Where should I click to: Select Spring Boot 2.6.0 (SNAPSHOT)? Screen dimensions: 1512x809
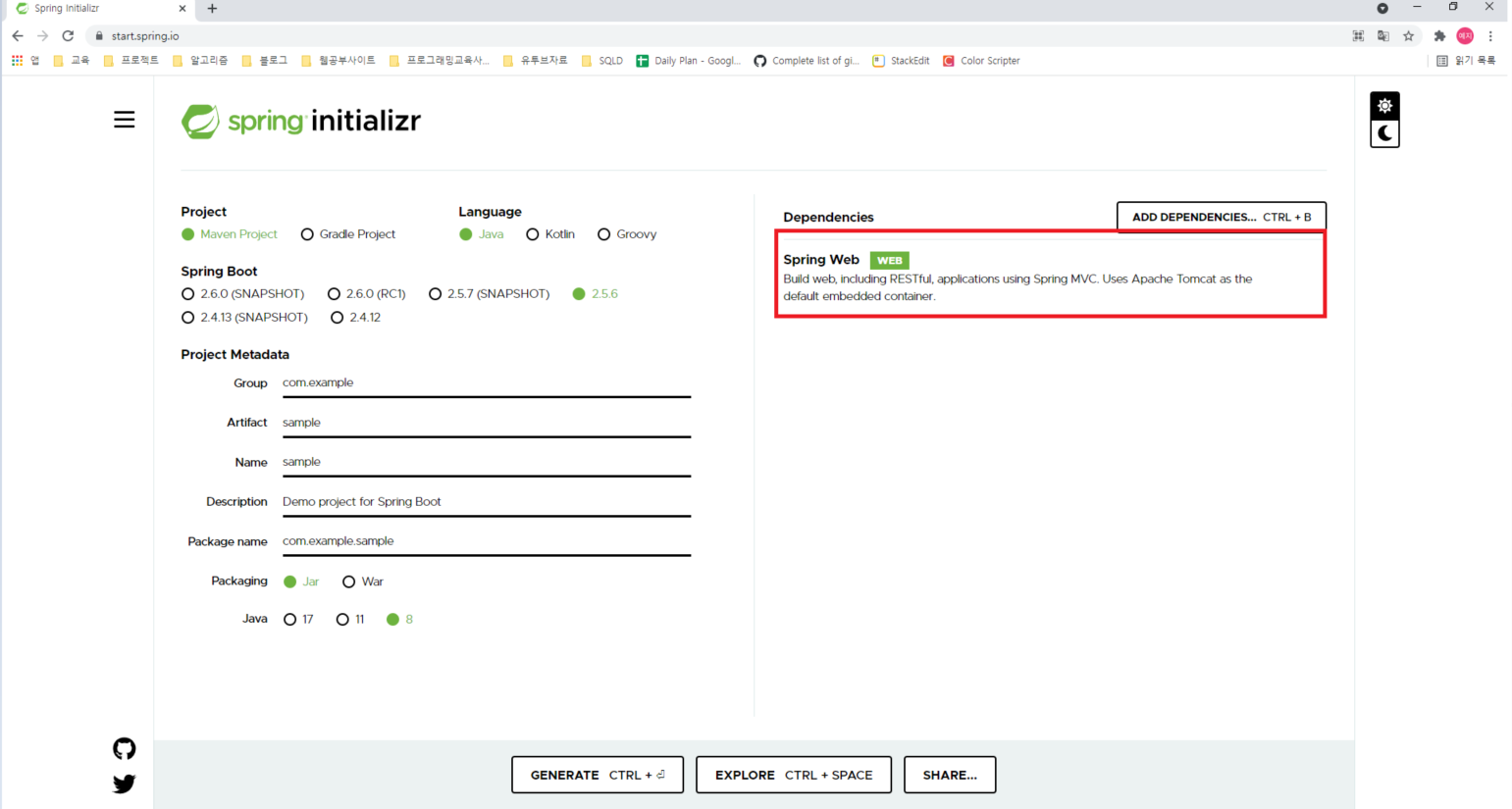[243, 294]
